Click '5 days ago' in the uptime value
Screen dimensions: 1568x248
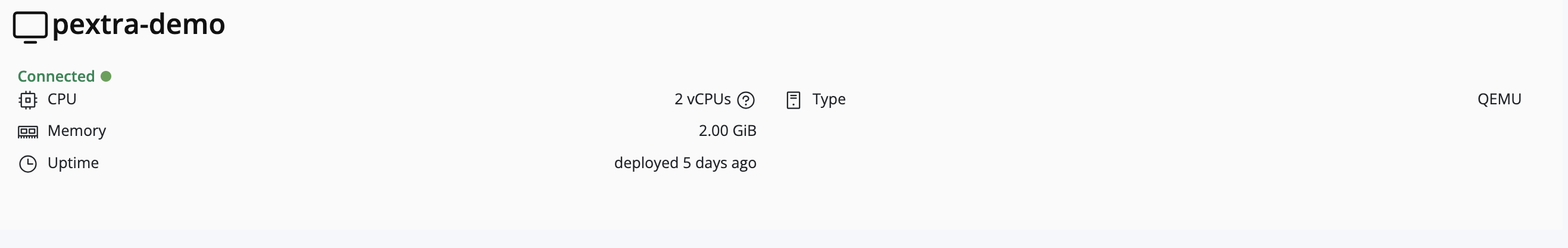tap(720, 163)
